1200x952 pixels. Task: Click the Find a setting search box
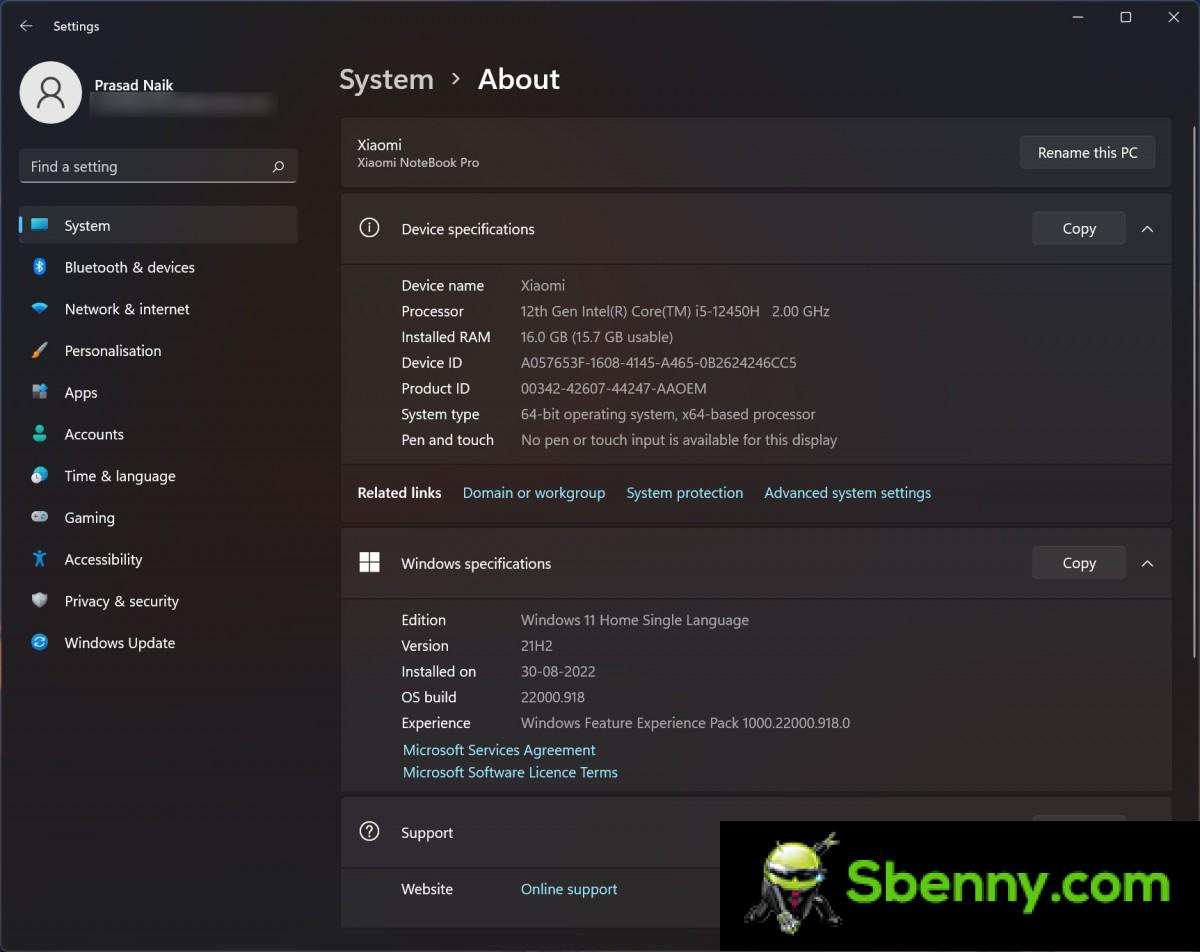(158, 167)
